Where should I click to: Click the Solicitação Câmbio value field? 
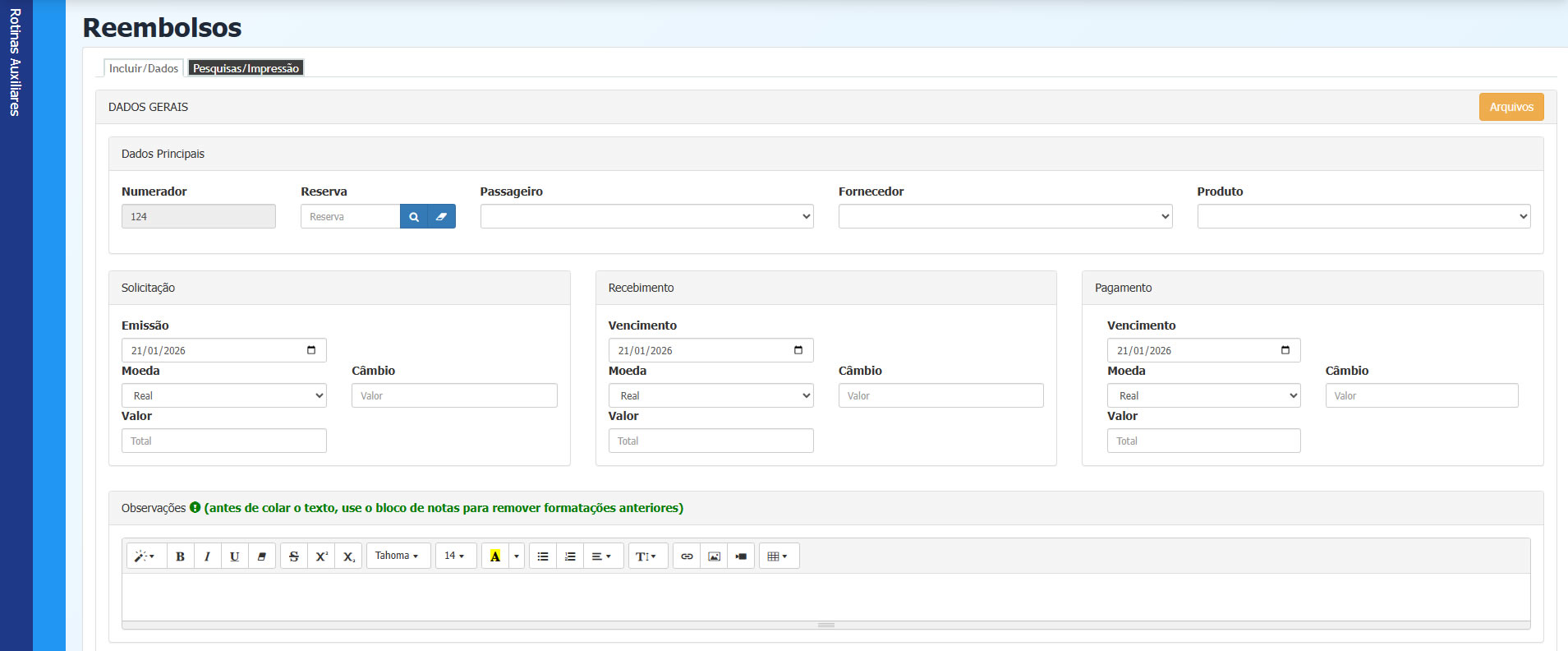click(x=454, y=395)
